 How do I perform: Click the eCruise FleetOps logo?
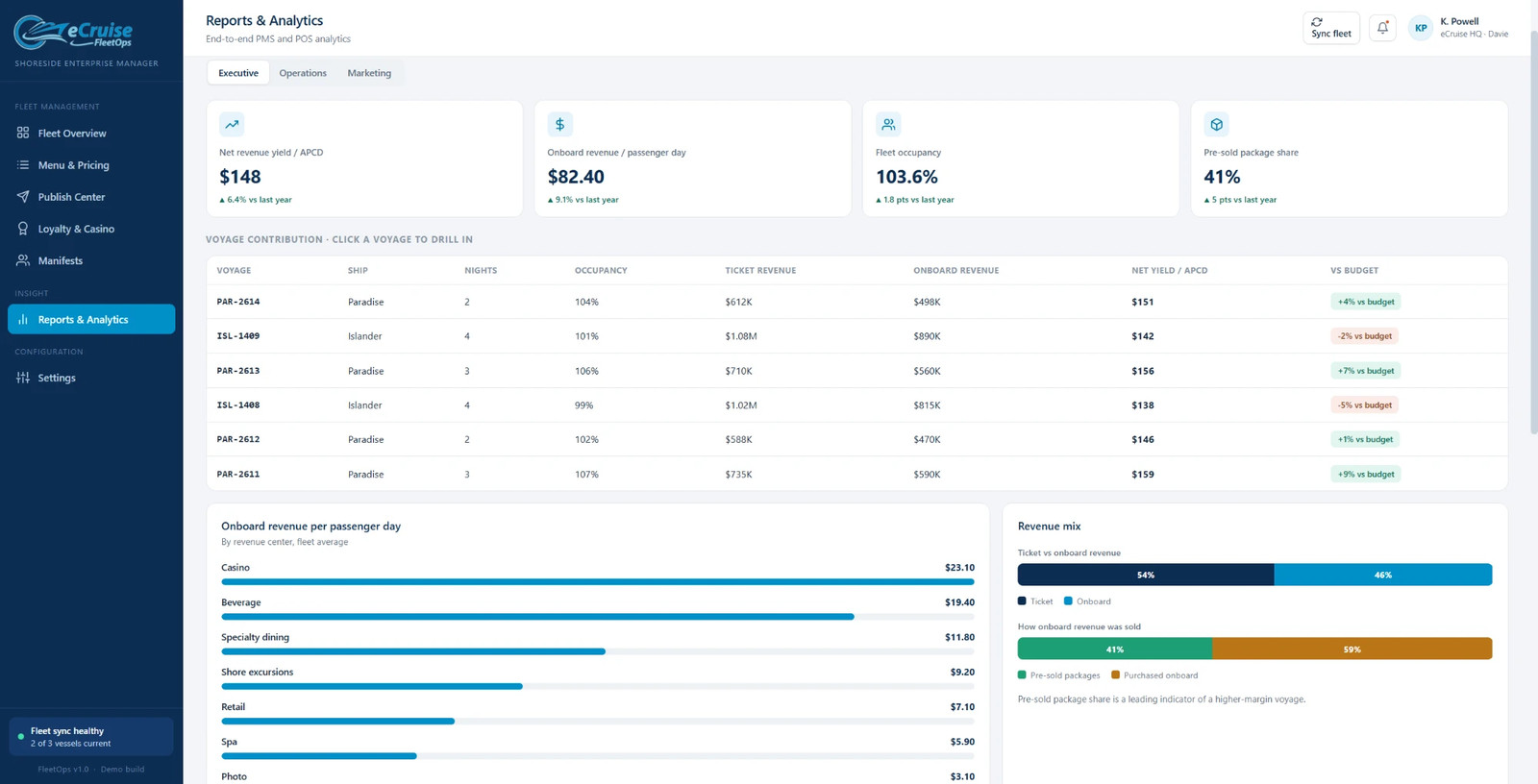[73, 33]
